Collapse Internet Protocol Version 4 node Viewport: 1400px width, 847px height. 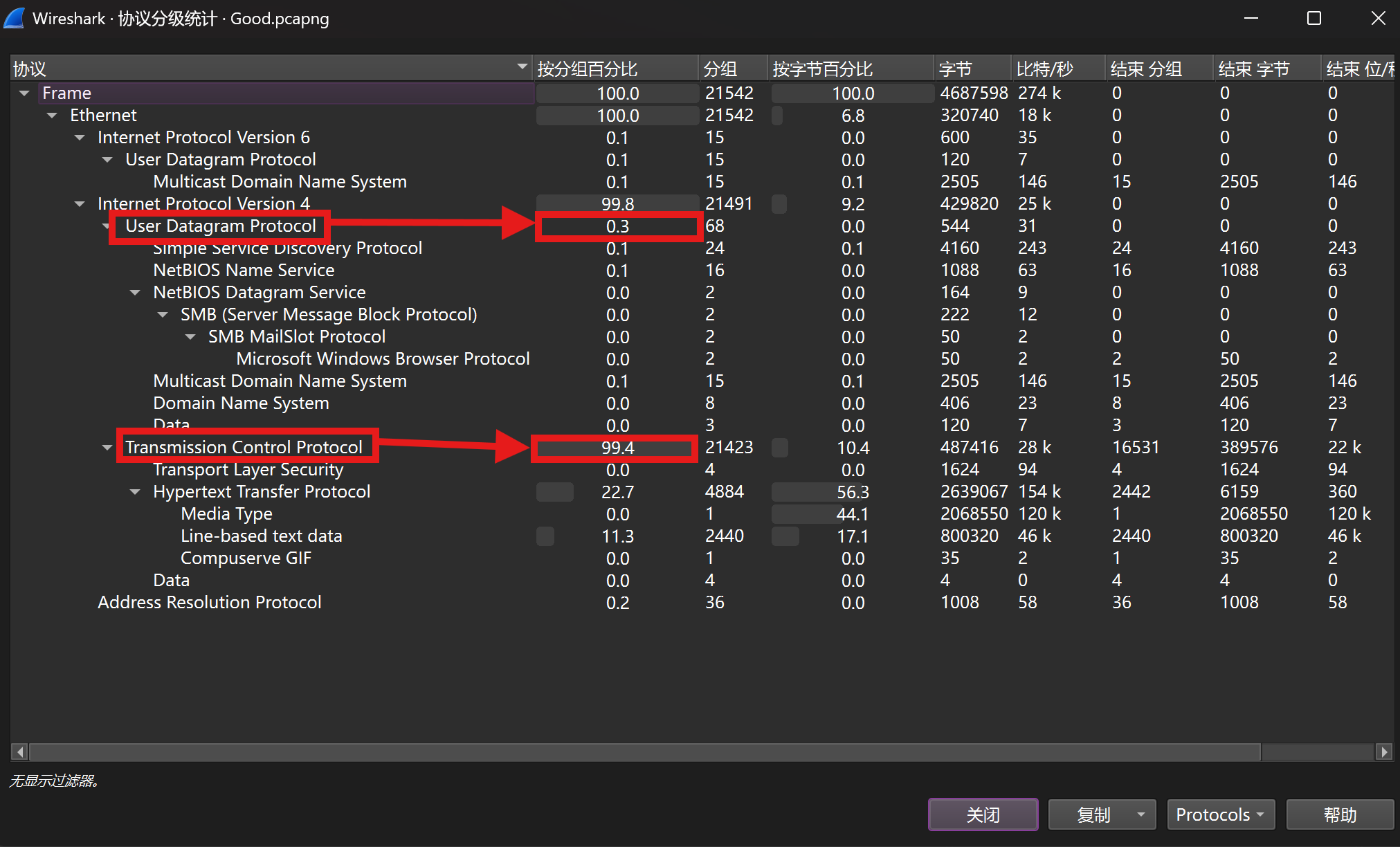80,203
